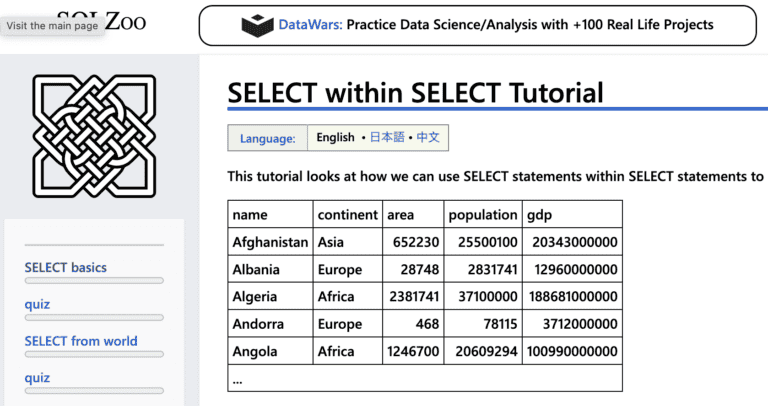
Task: Click the DataWars cube icon
Action: 258,25
